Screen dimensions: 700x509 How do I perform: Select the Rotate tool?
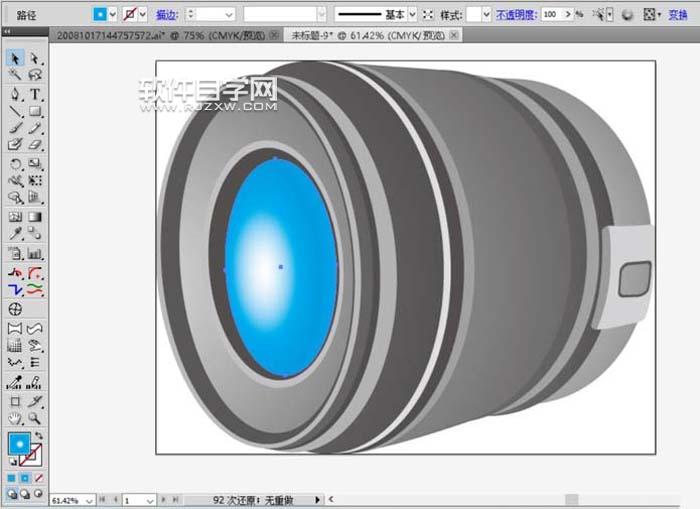16,163
